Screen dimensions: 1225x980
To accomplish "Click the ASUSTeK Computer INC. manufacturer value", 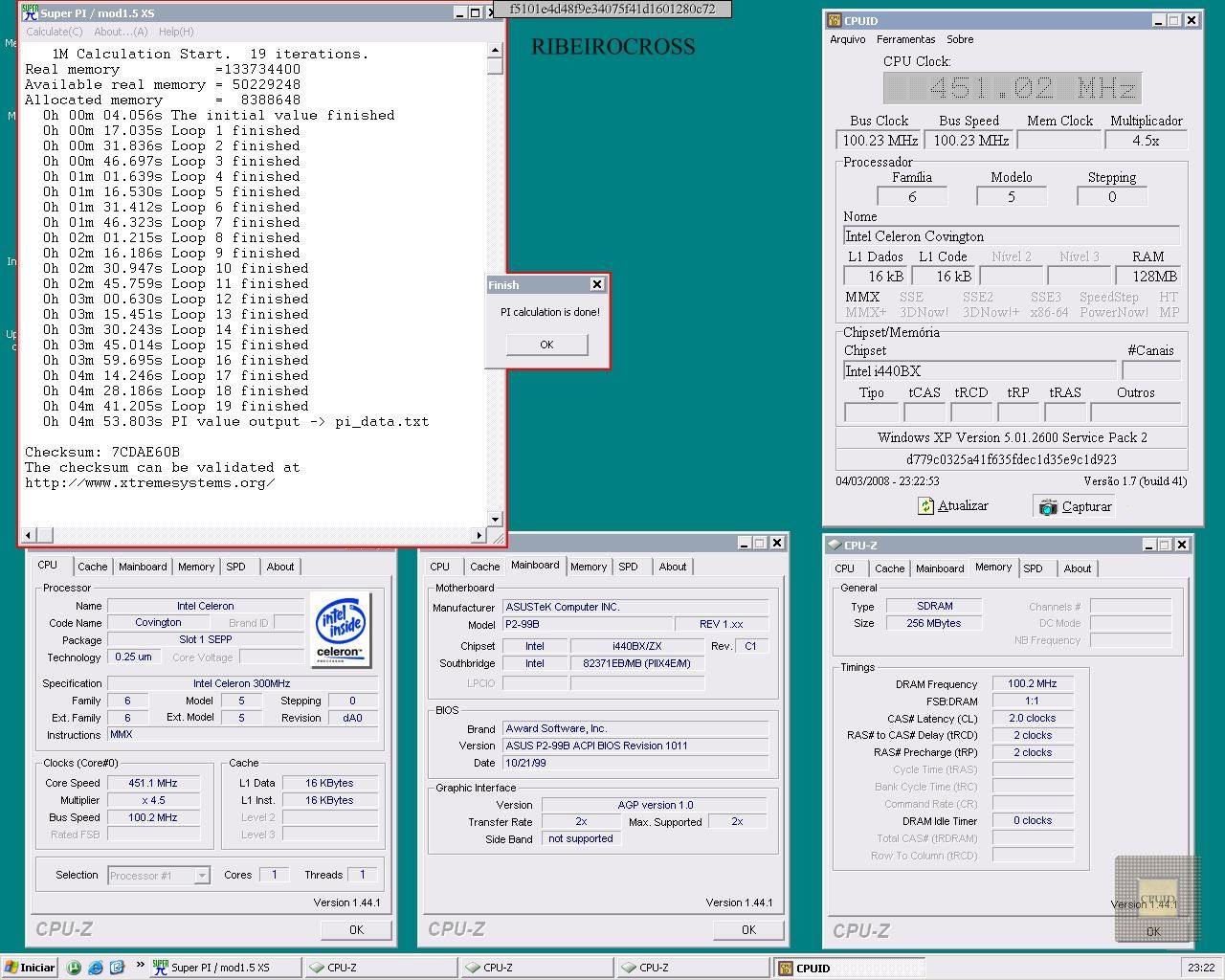I will [x=635, y=607].
